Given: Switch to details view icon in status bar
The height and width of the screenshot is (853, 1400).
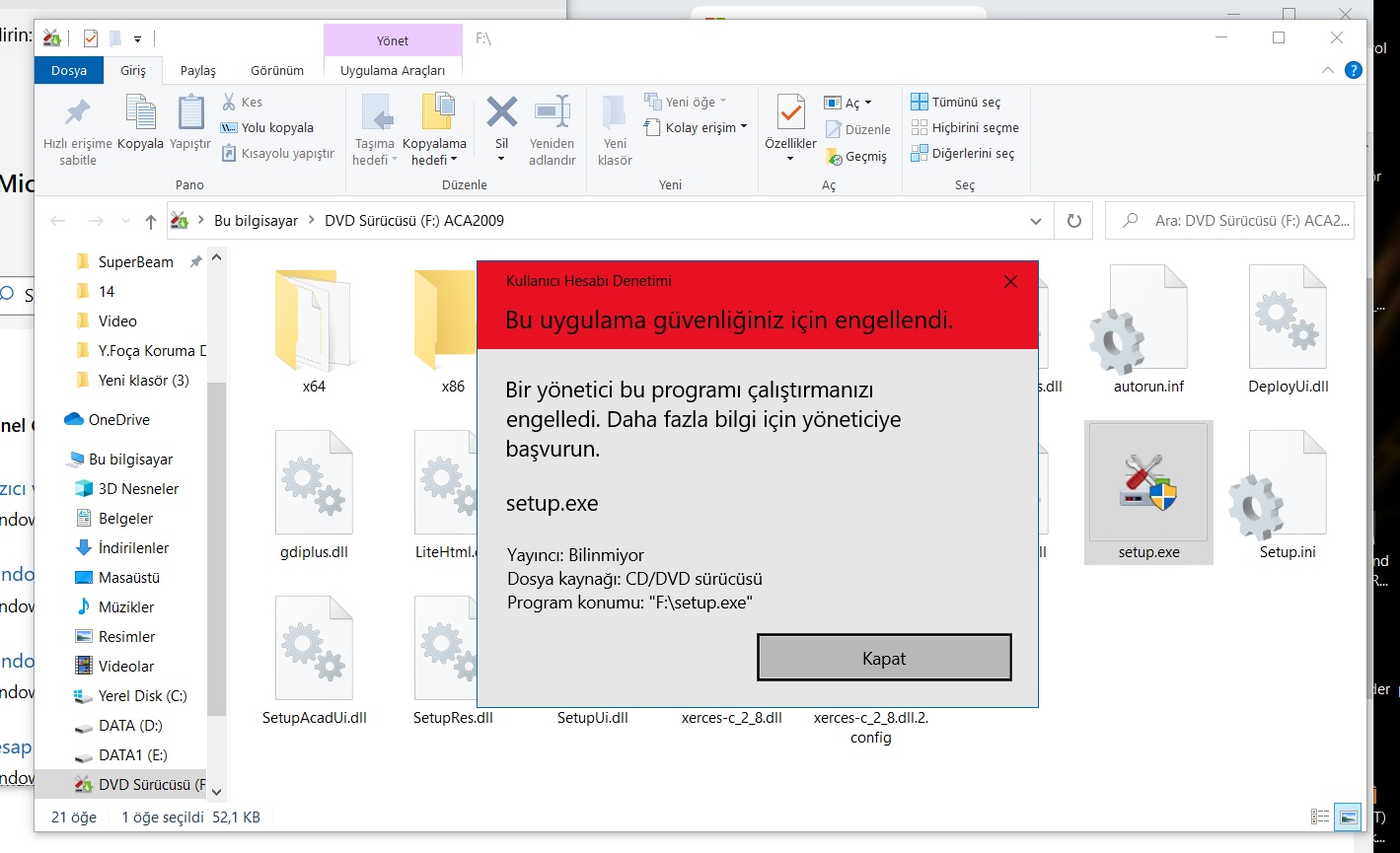Looking at the screenshot, I should pyautogui.click(x=1319, y=817).
